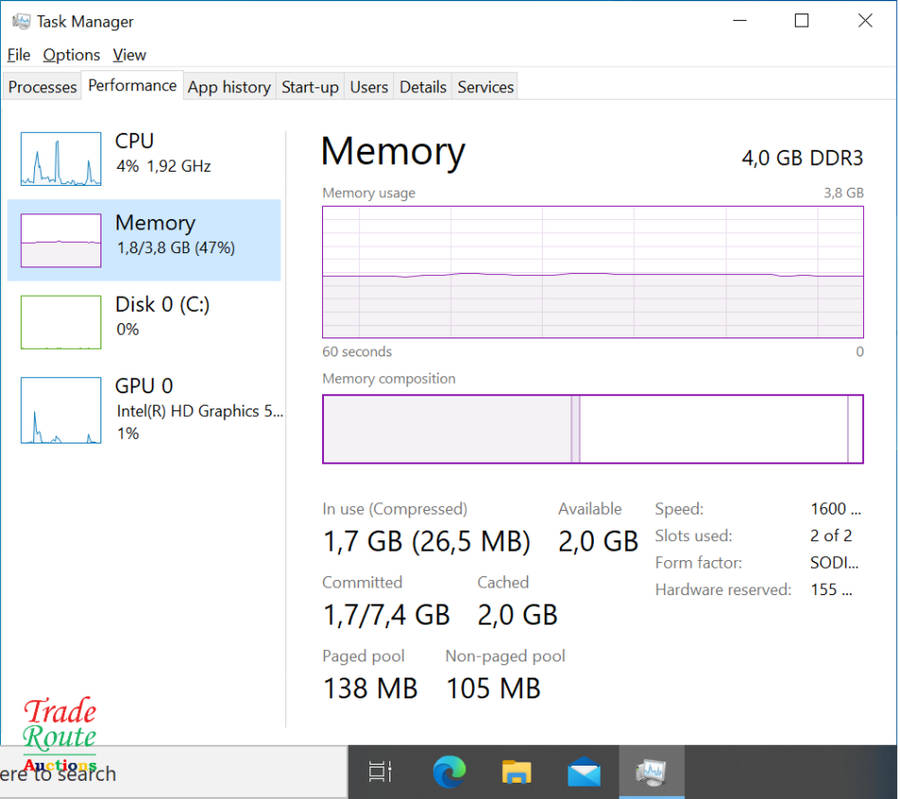The height and width of the screenshot is (799, 900).
Task: Select the Memory item in sidebar
Action: (144, 239)
